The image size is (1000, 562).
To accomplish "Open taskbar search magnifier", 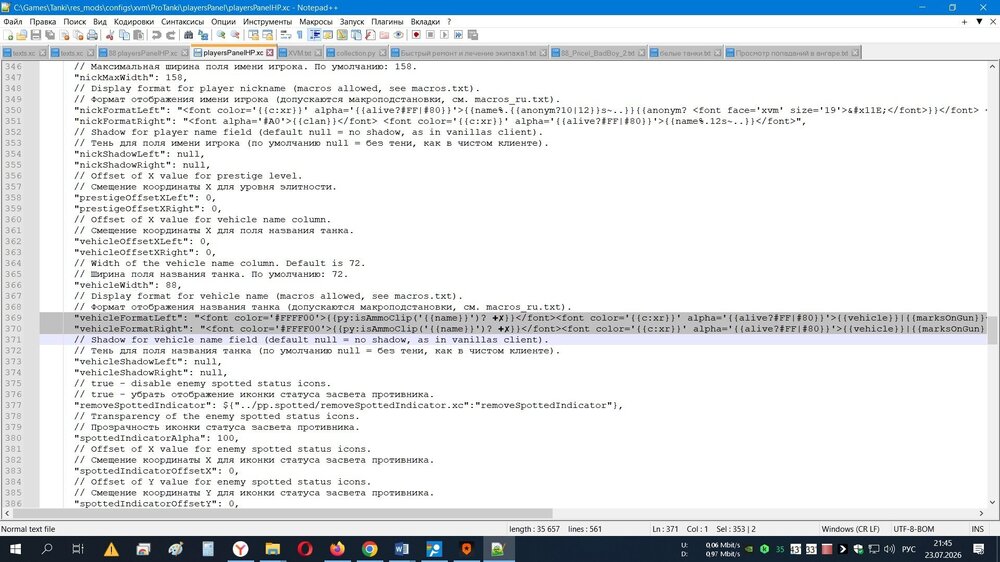I will click(x=47, y=549).
